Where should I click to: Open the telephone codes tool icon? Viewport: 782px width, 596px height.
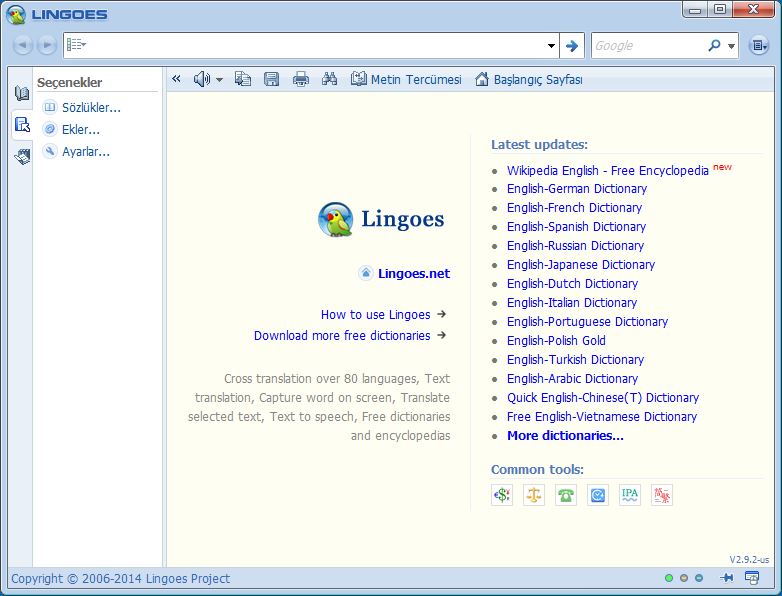coord(566,495)
